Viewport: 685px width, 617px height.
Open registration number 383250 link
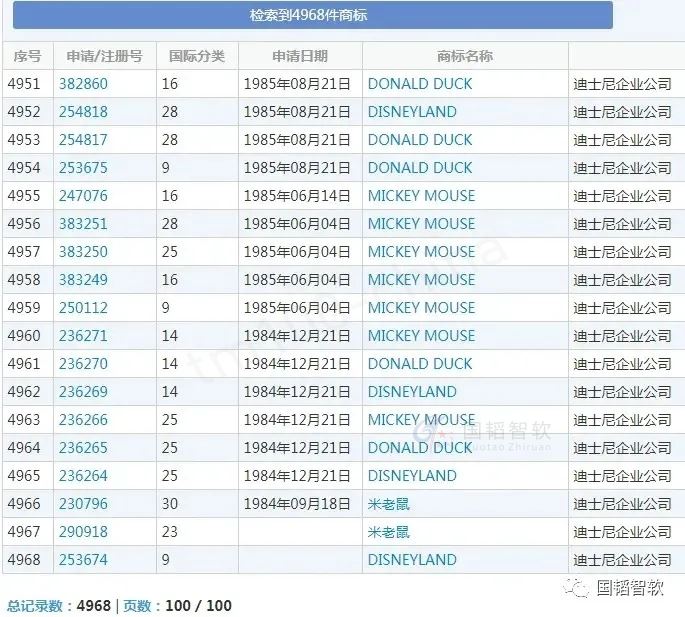click(83, 251)
